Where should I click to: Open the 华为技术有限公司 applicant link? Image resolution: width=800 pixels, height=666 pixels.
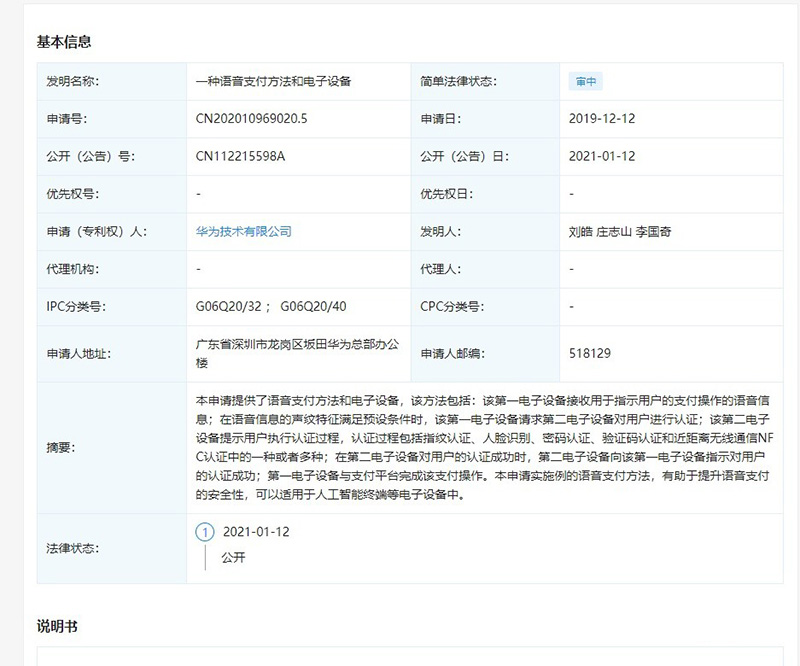pyautogui.click(x=244, y=231)
